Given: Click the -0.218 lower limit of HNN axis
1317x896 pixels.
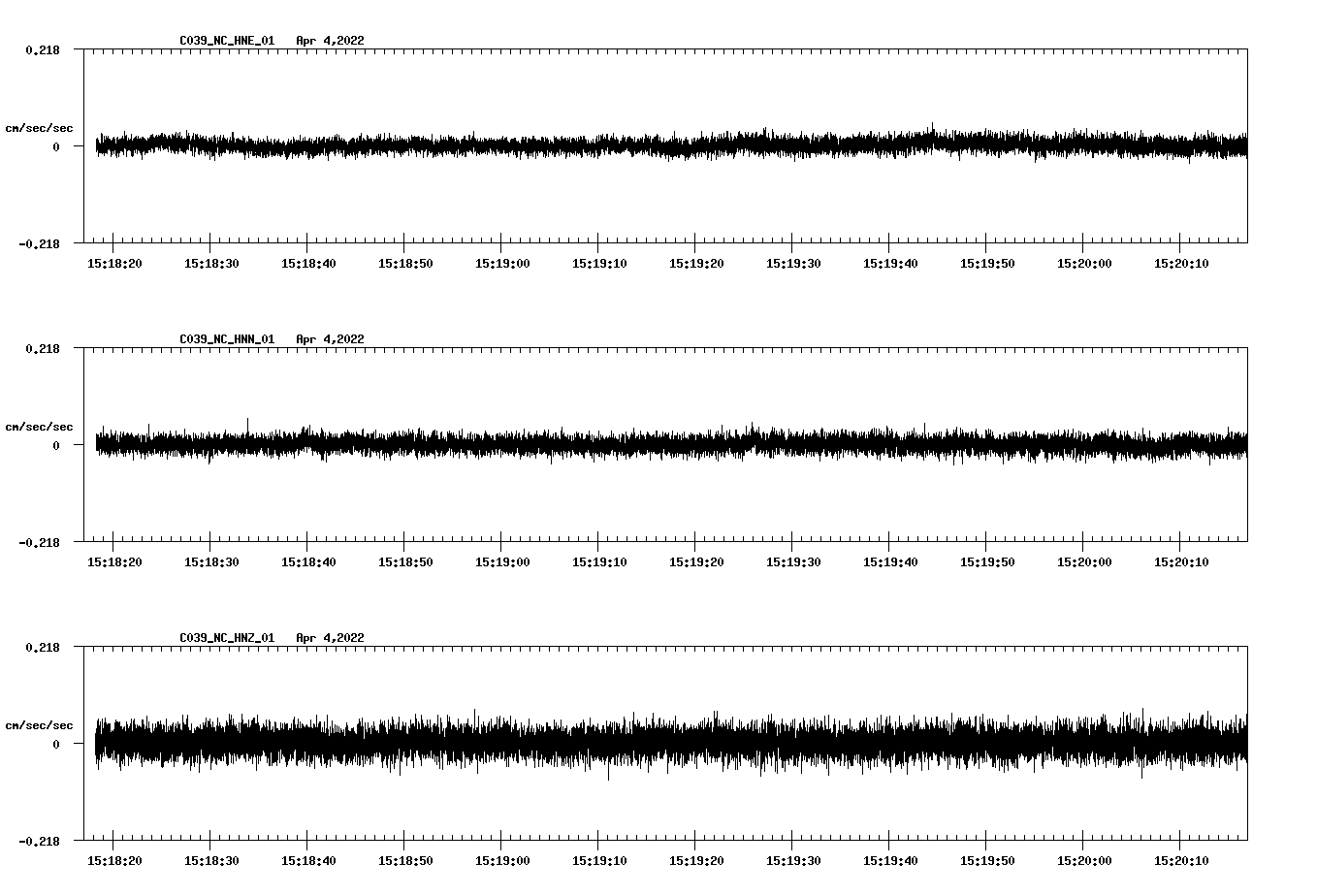Looking at the screenshot, I should (39, 543).
